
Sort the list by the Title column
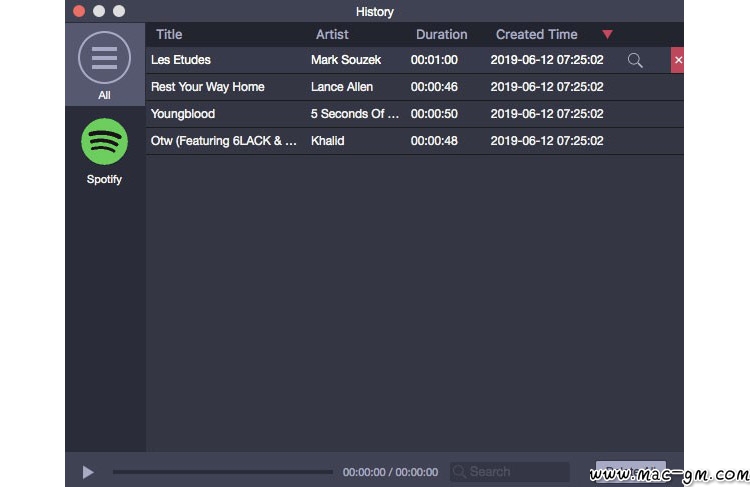(169, 34)
